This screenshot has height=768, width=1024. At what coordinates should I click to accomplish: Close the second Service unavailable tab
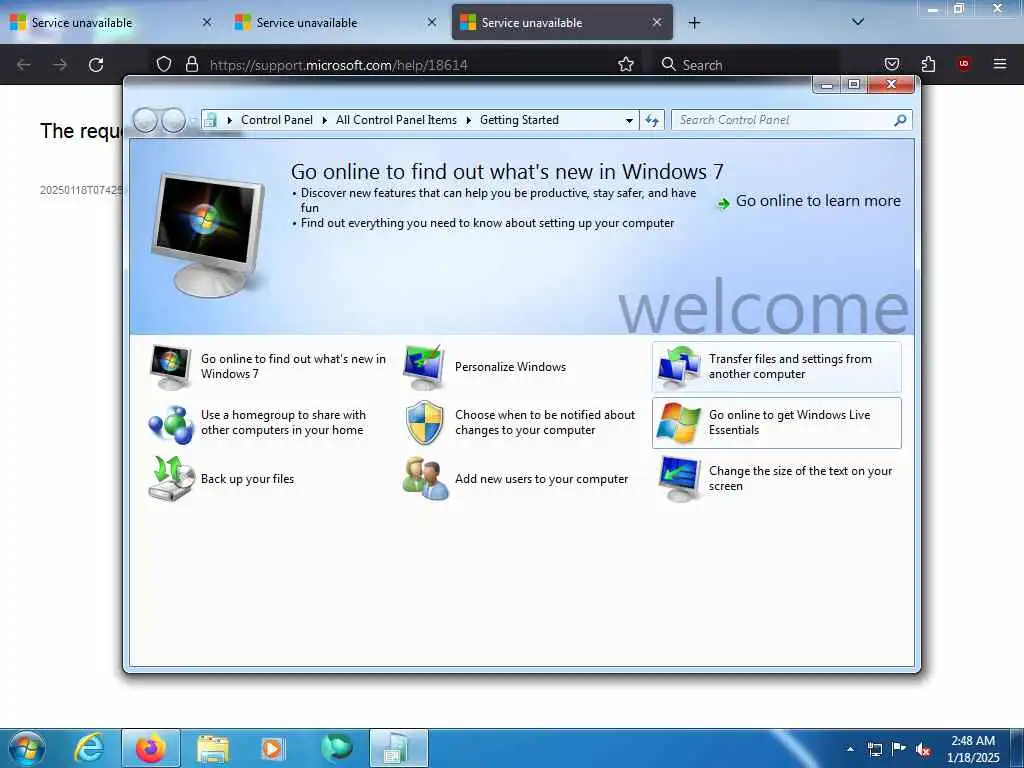[432, 22]
